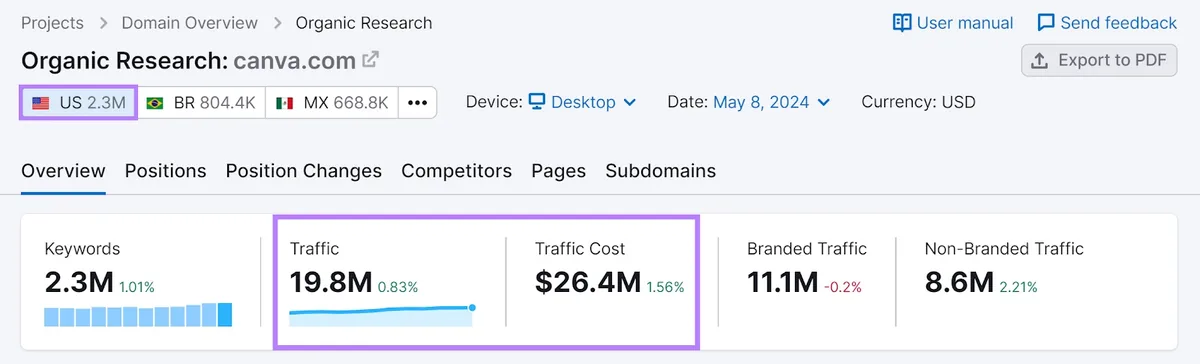Viewport: 1200px width, 364px height.
Task: Go to Domain Overview breadcrumb
Action: [190, 22]
